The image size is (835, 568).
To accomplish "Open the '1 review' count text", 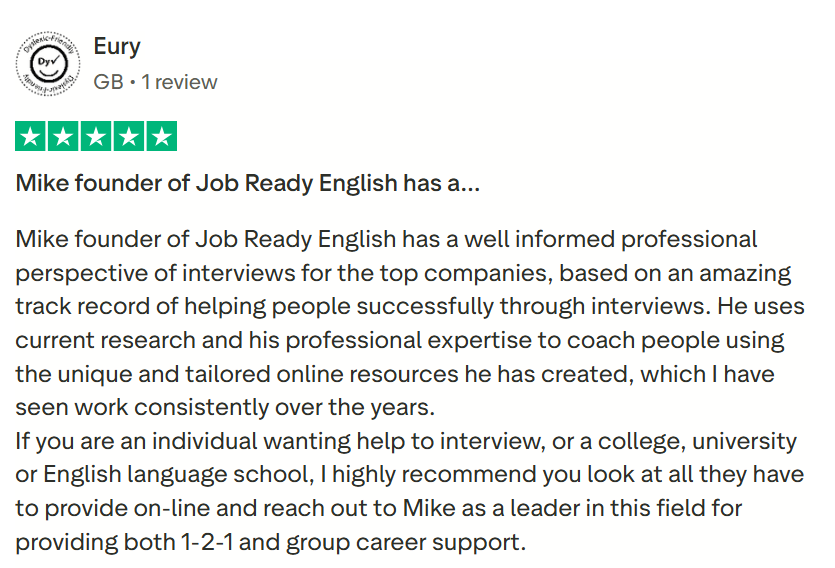I will point(179,81).
